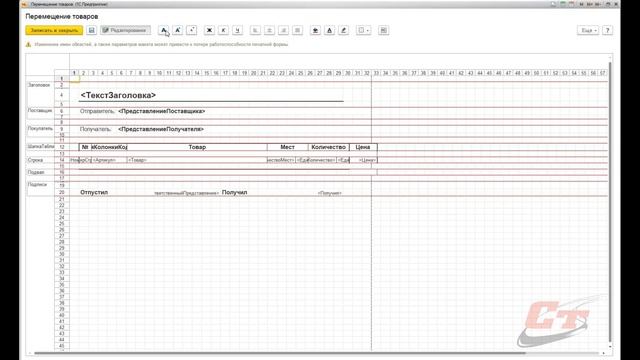Viewport: 640px width, 360px height.
Task: Select column header 57
Action: tap(602, 73)
